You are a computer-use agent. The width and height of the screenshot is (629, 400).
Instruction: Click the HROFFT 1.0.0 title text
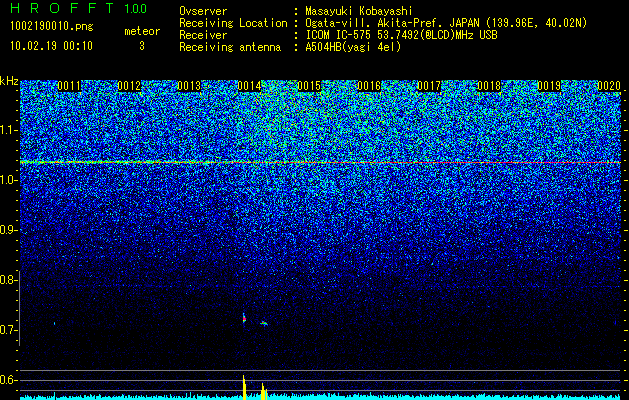click(79, 8)
